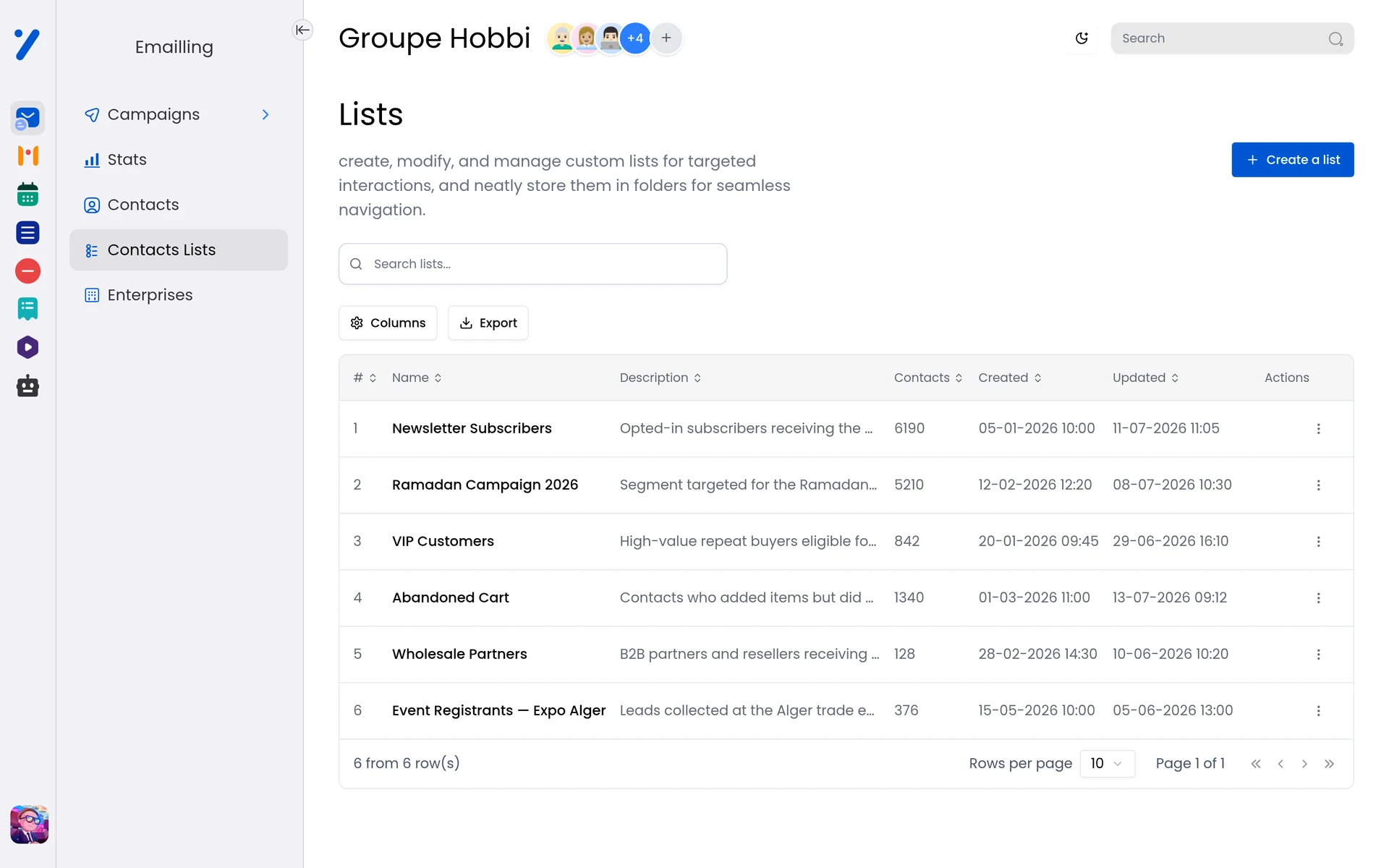Toggle dark mode moon icon
The height and width of the screenshot is (868, 1389).
click(1082, 38)
